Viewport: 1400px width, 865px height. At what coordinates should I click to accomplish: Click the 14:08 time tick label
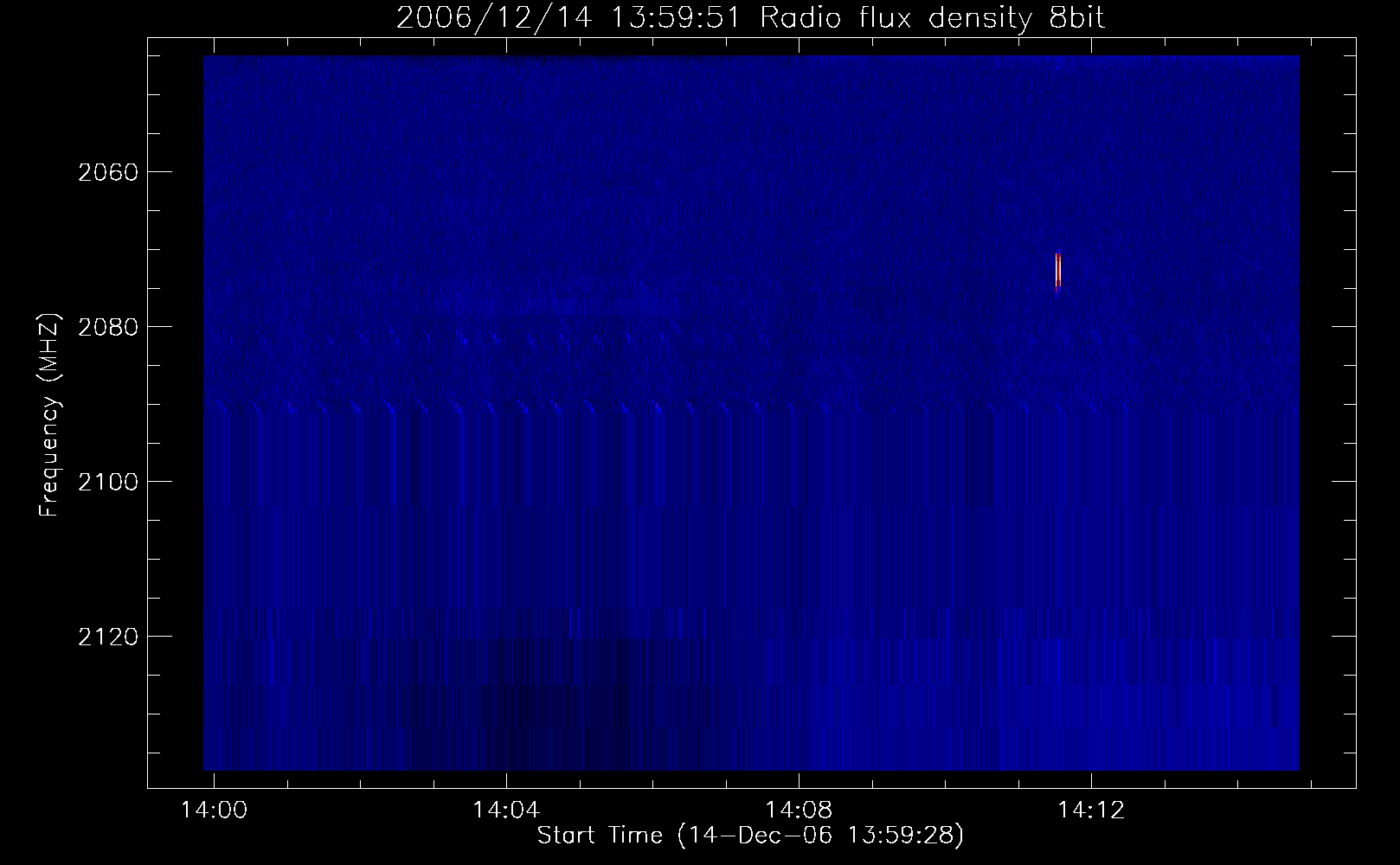(799, 810)
